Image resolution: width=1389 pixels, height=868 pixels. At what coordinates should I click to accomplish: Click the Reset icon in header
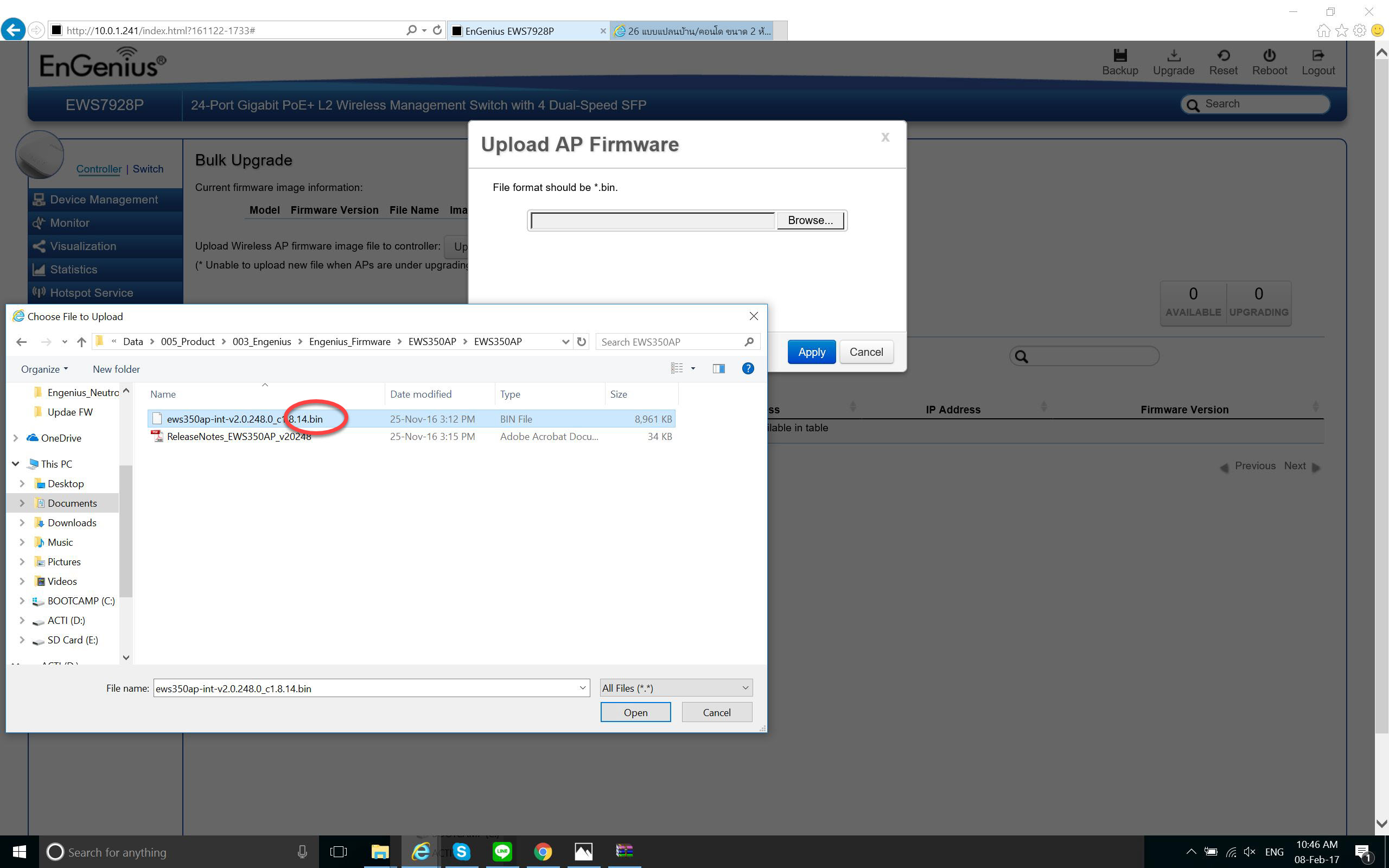pyautogui.click(x=1223, y=56)
